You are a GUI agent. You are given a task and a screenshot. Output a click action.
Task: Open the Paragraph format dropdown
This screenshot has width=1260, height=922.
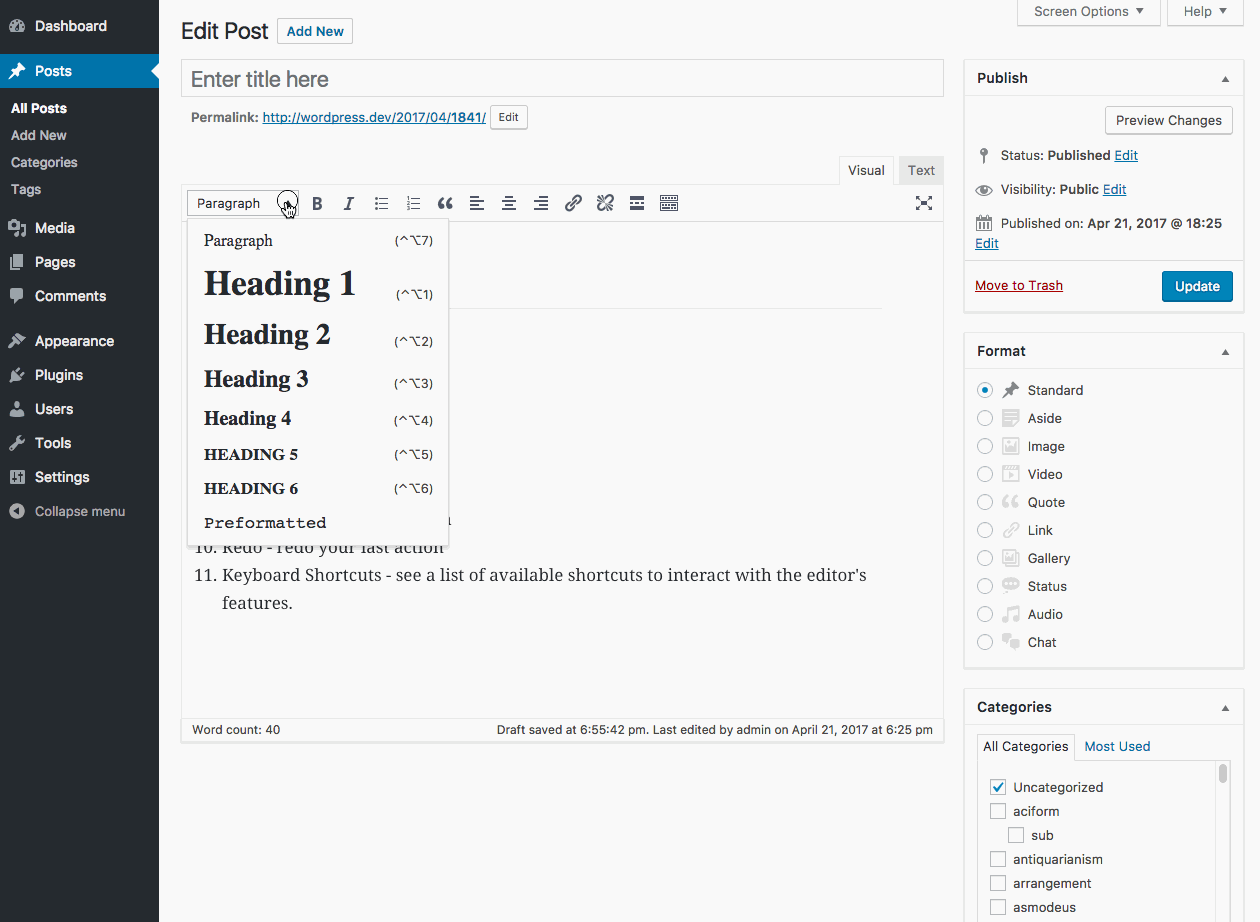point(243,204)
